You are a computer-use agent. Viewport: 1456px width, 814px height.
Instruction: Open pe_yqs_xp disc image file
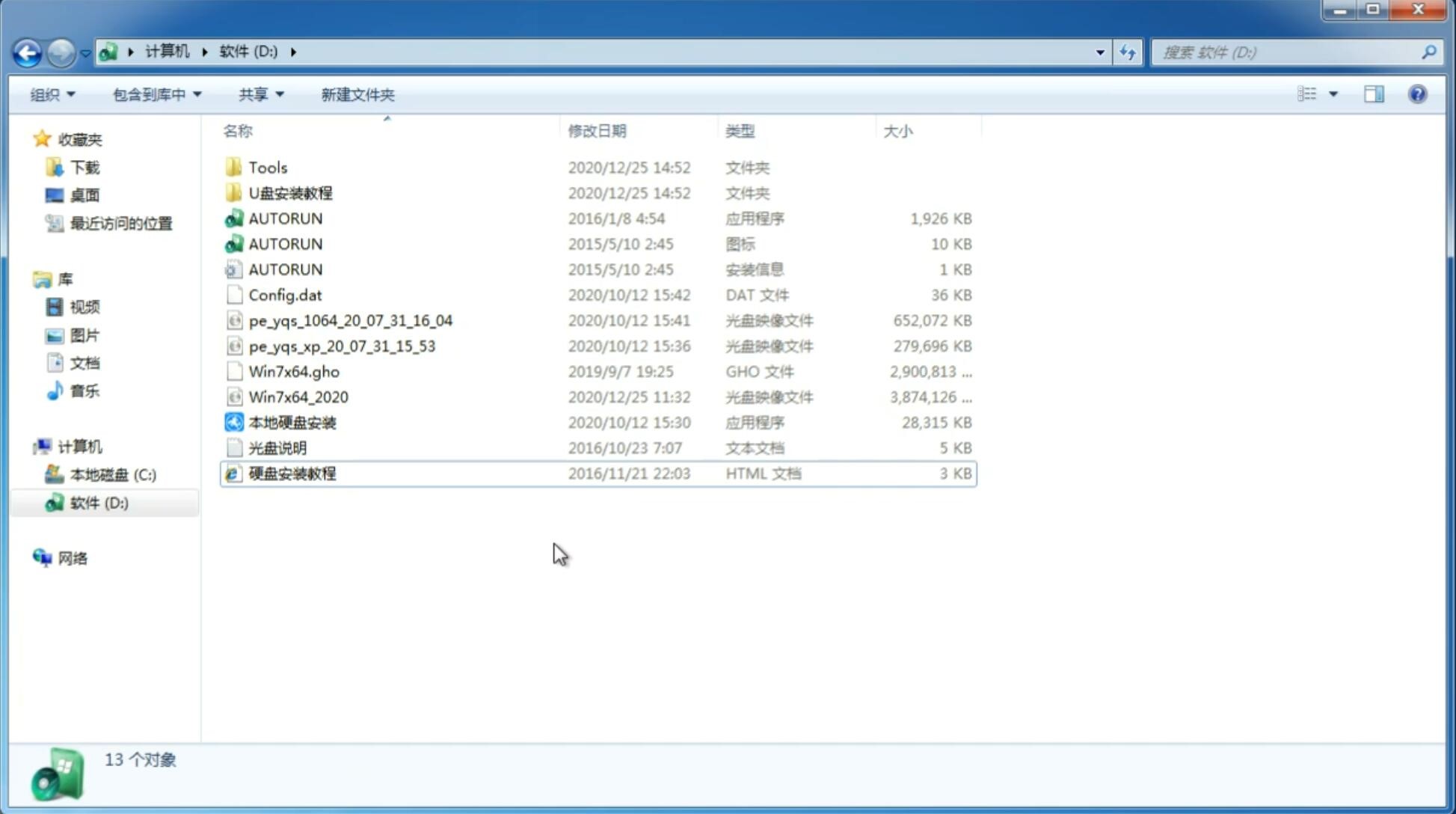pos(341,345)
